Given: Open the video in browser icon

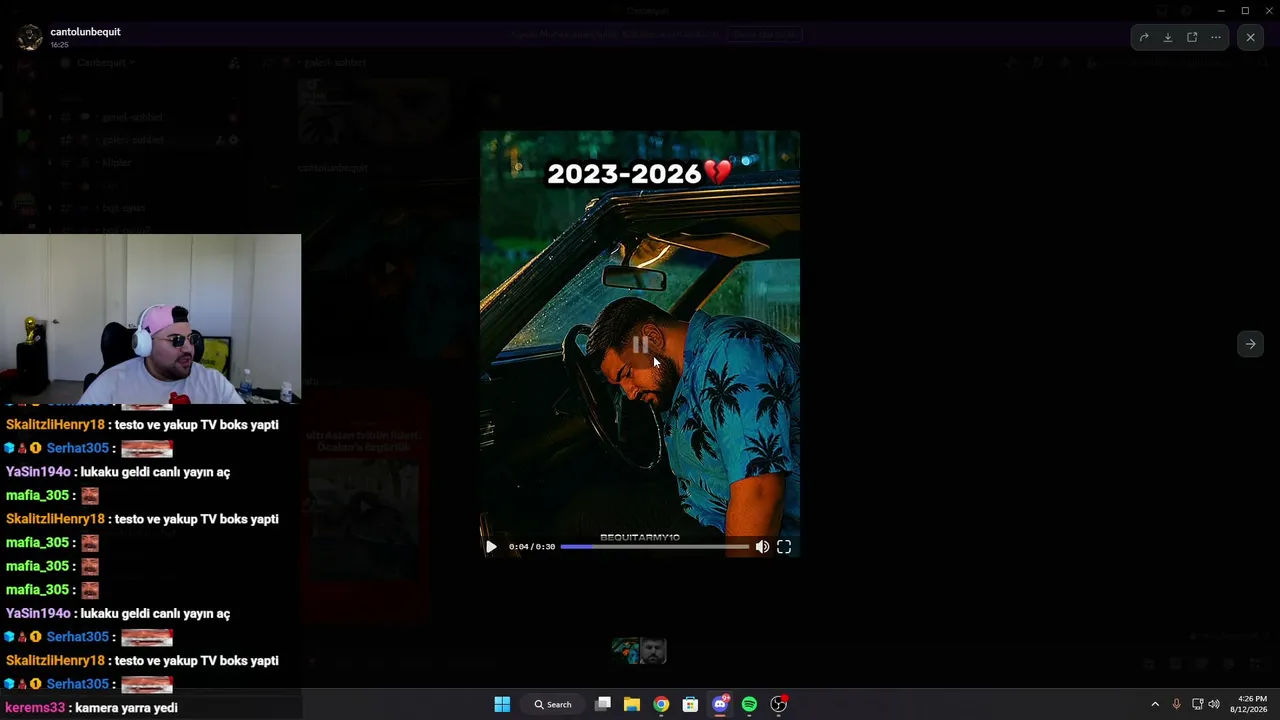Looking at the screenshot, I should 1192,37.
